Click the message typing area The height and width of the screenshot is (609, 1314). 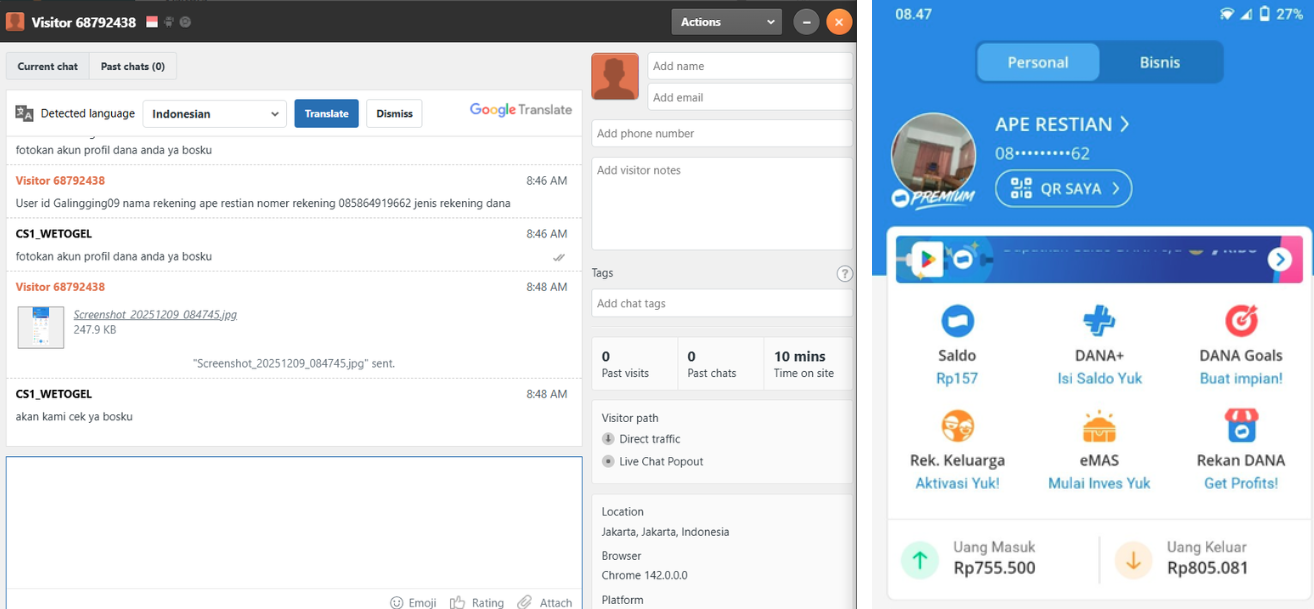click(294, 522)
